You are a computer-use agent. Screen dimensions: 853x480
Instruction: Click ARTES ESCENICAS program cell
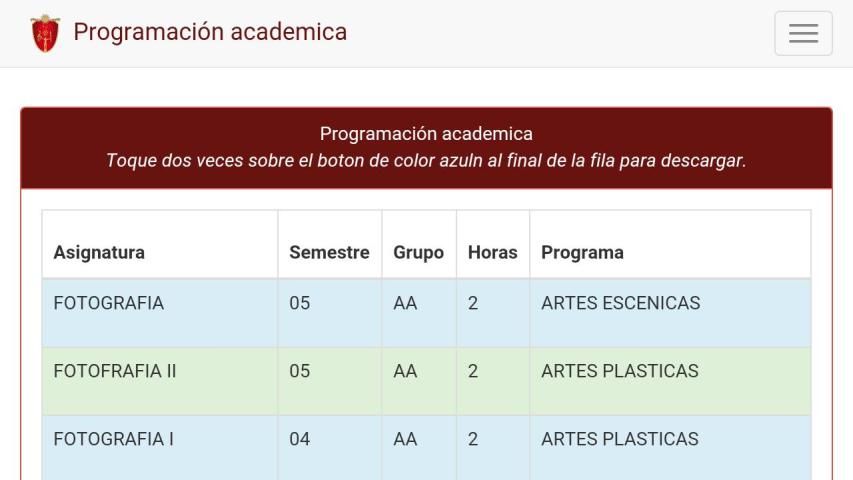[x=620, y=303]
